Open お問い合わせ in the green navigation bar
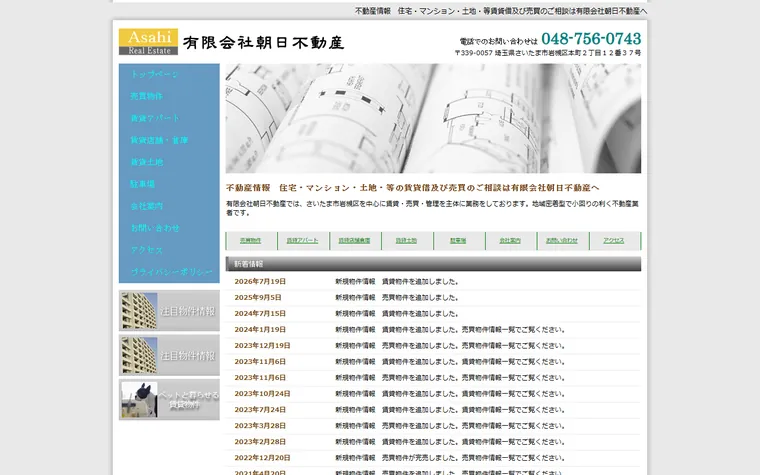This screenshot has width=760, height=475. 562,240
